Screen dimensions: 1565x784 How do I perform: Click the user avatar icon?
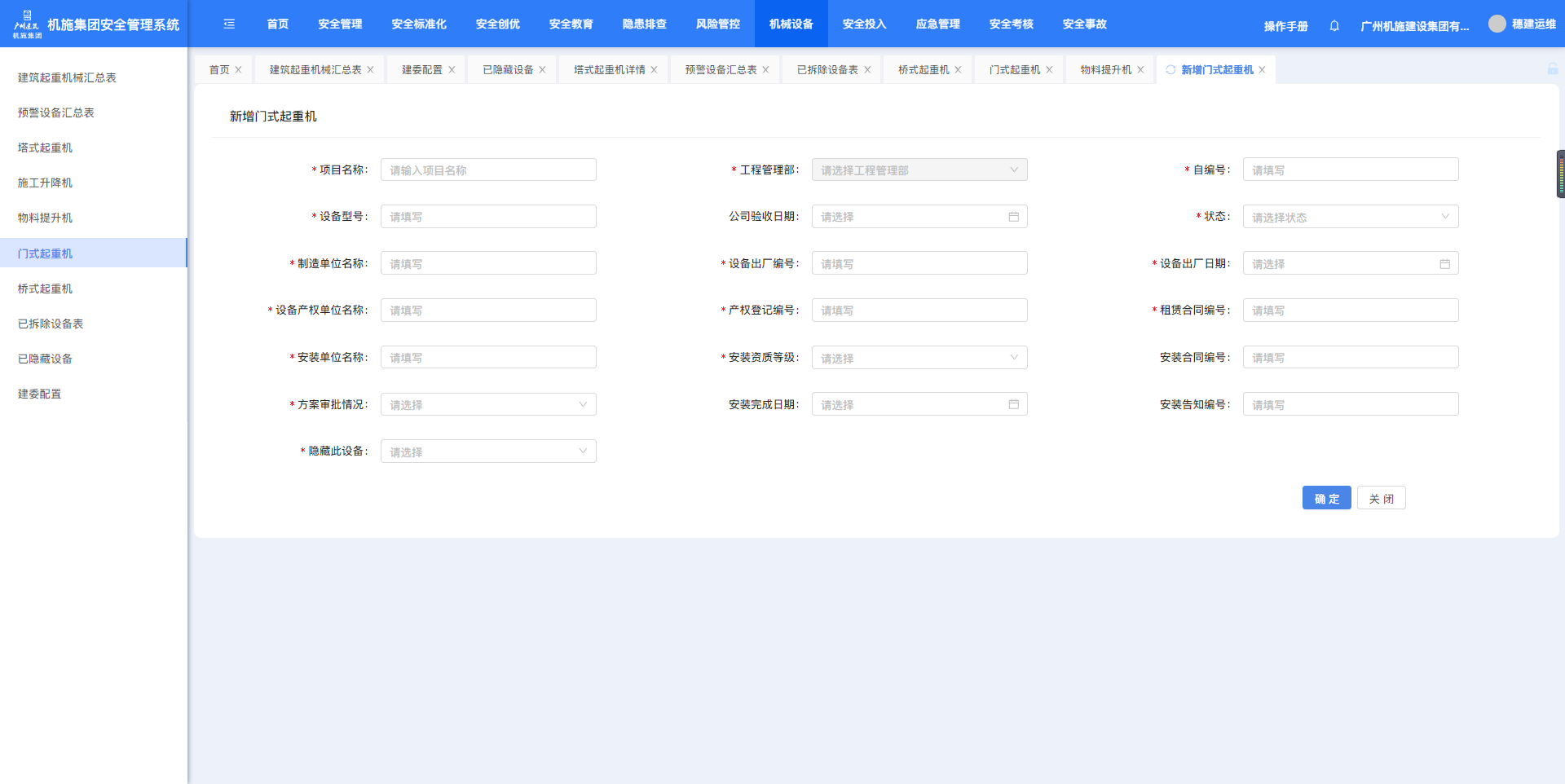(x=1497, y=24)
